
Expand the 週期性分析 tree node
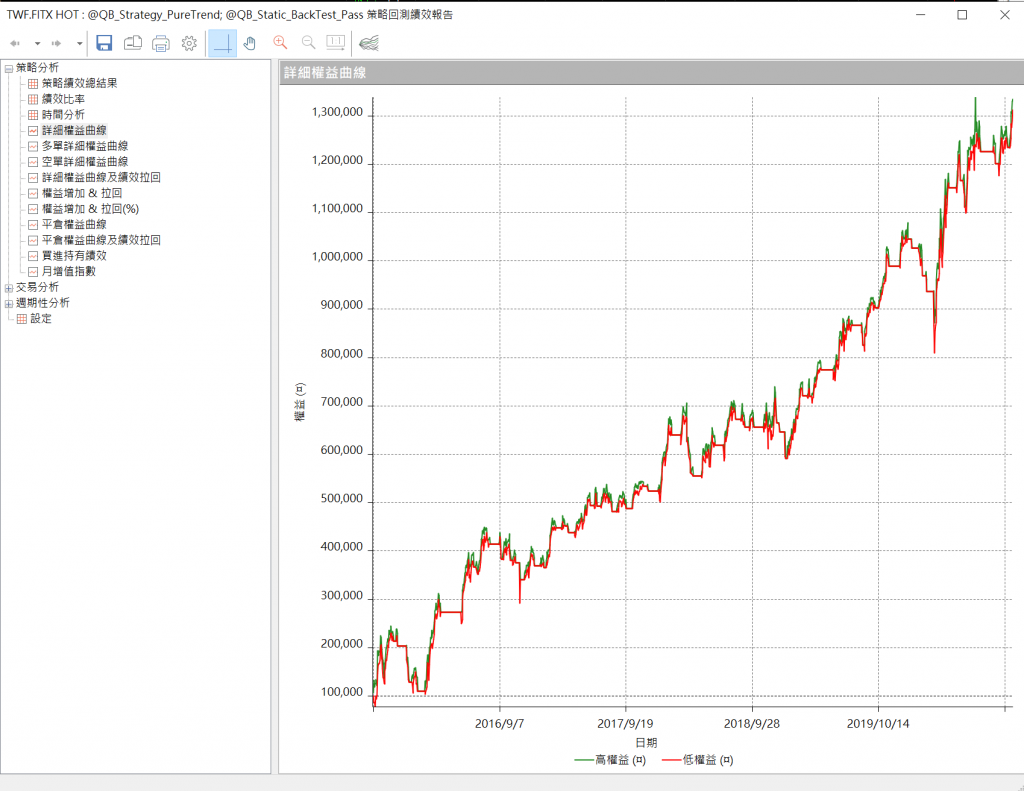9,303
